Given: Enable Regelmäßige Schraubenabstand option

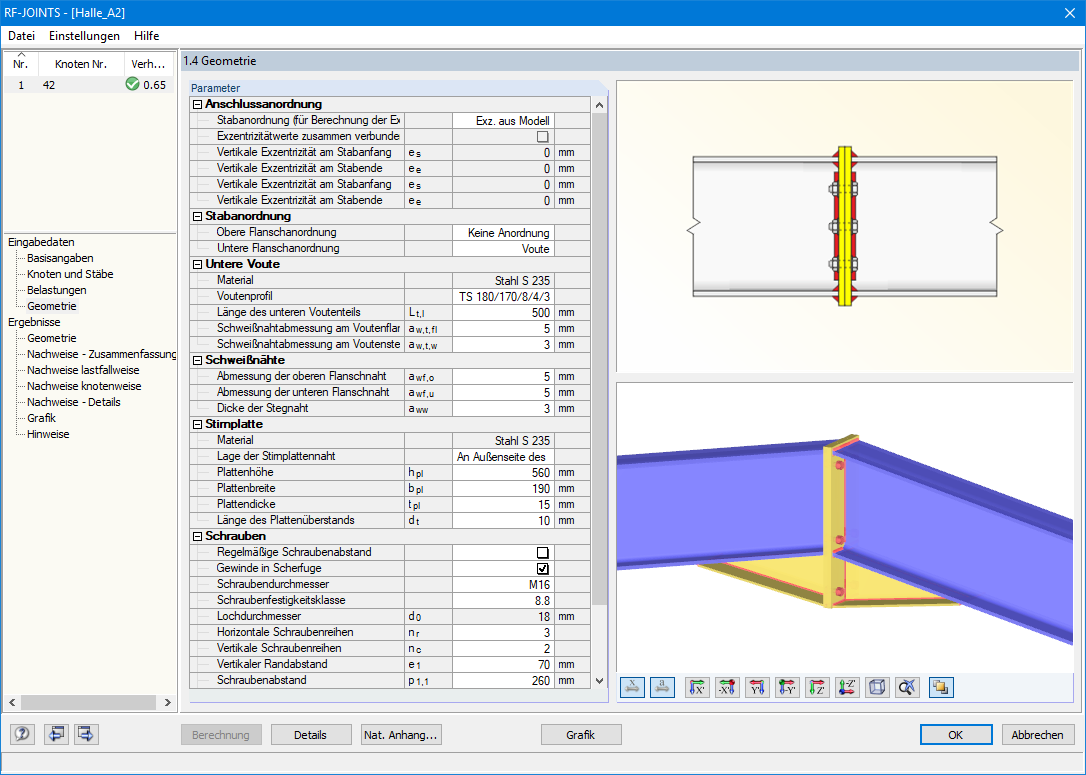Looking at the screenshot, I should 542,552.
